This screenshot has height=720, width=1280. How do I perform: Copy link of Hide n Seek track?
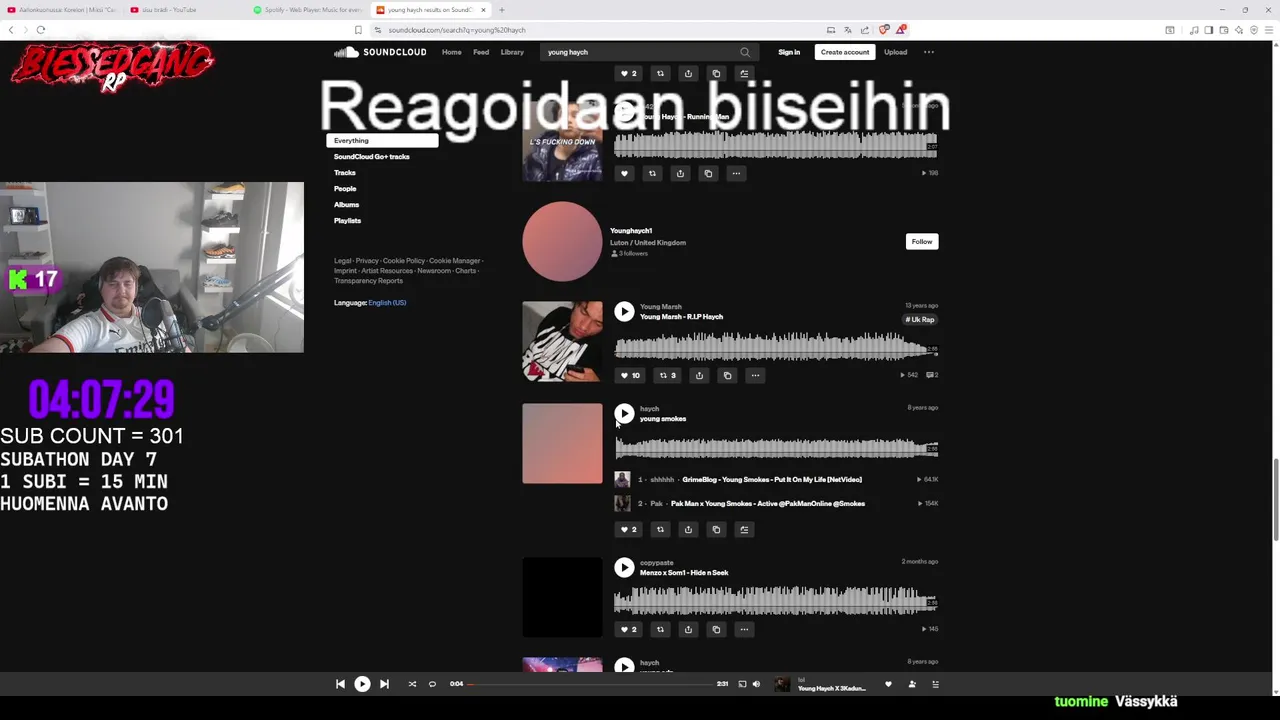pyautogui.click(x=716, y=629)
